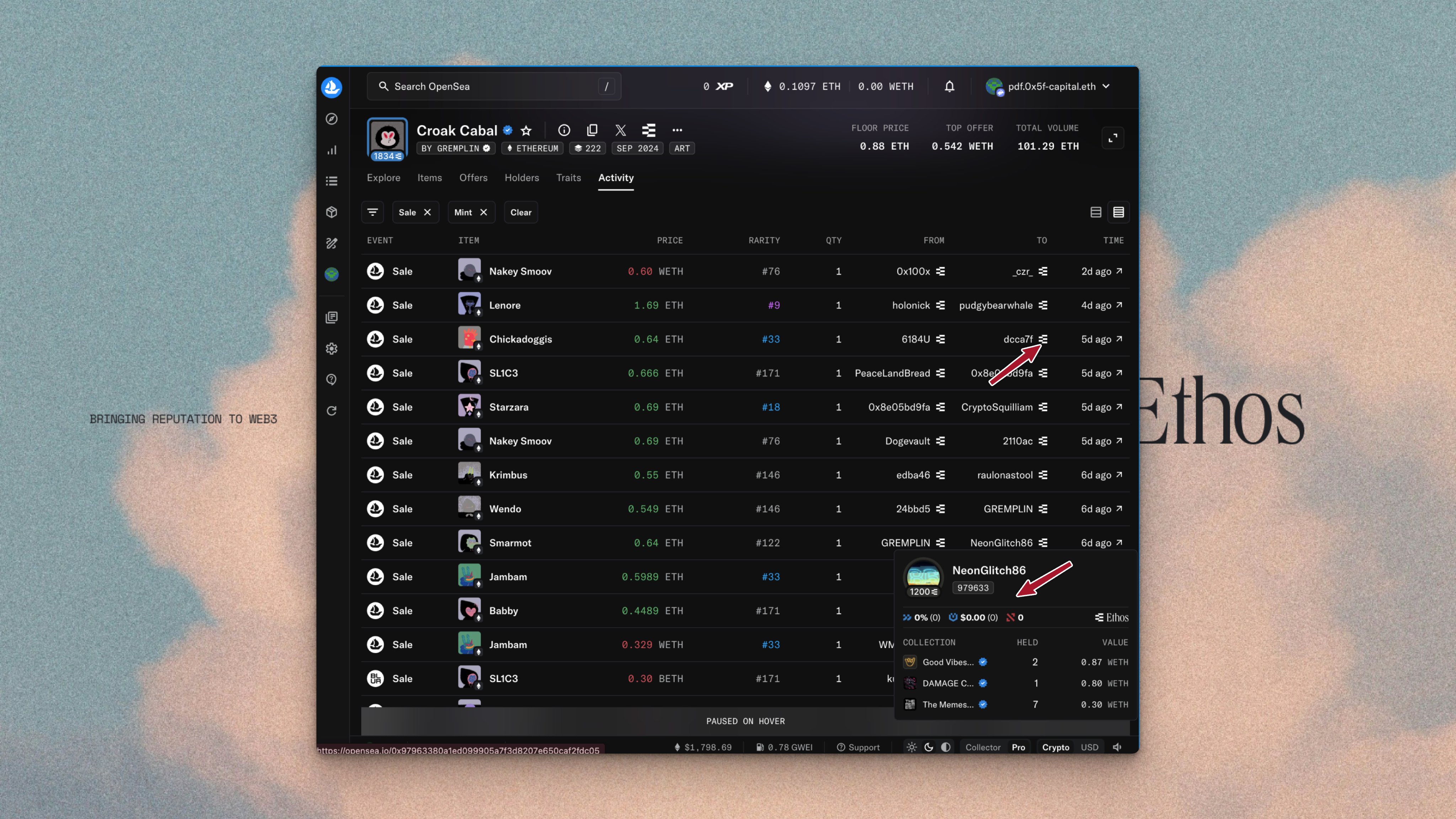Image resolution: width=1456 pixels, height=819 pixels.
Task: Show prices in Crypto
Action: point(1055,747)
